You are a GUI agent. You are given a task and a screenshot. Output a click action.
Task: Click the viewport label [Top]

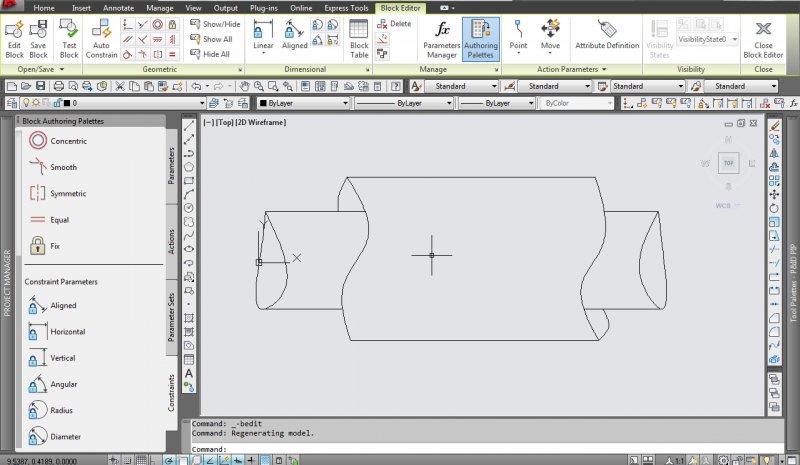[225, 122]
